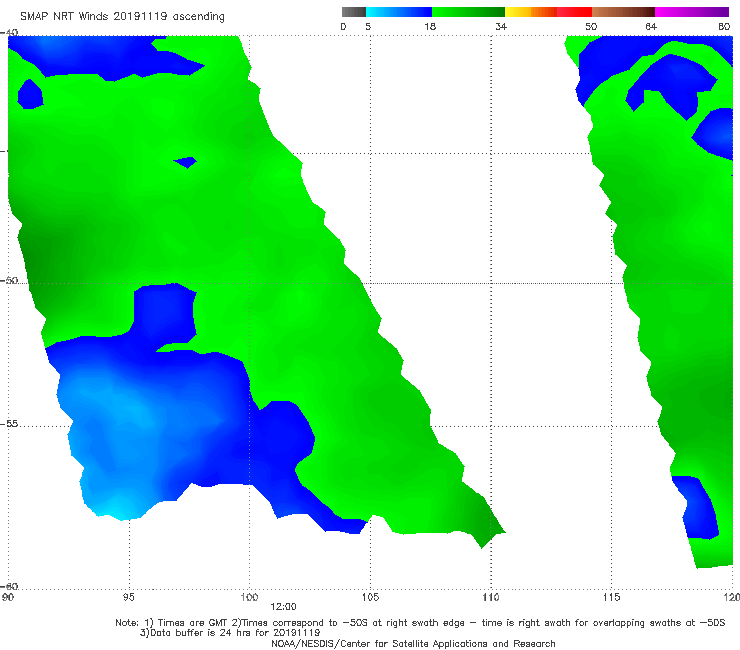The width and height of the screenshot is (740, 650).
Task: Click latitude axis label '-55'
Action: pos(9,424)
